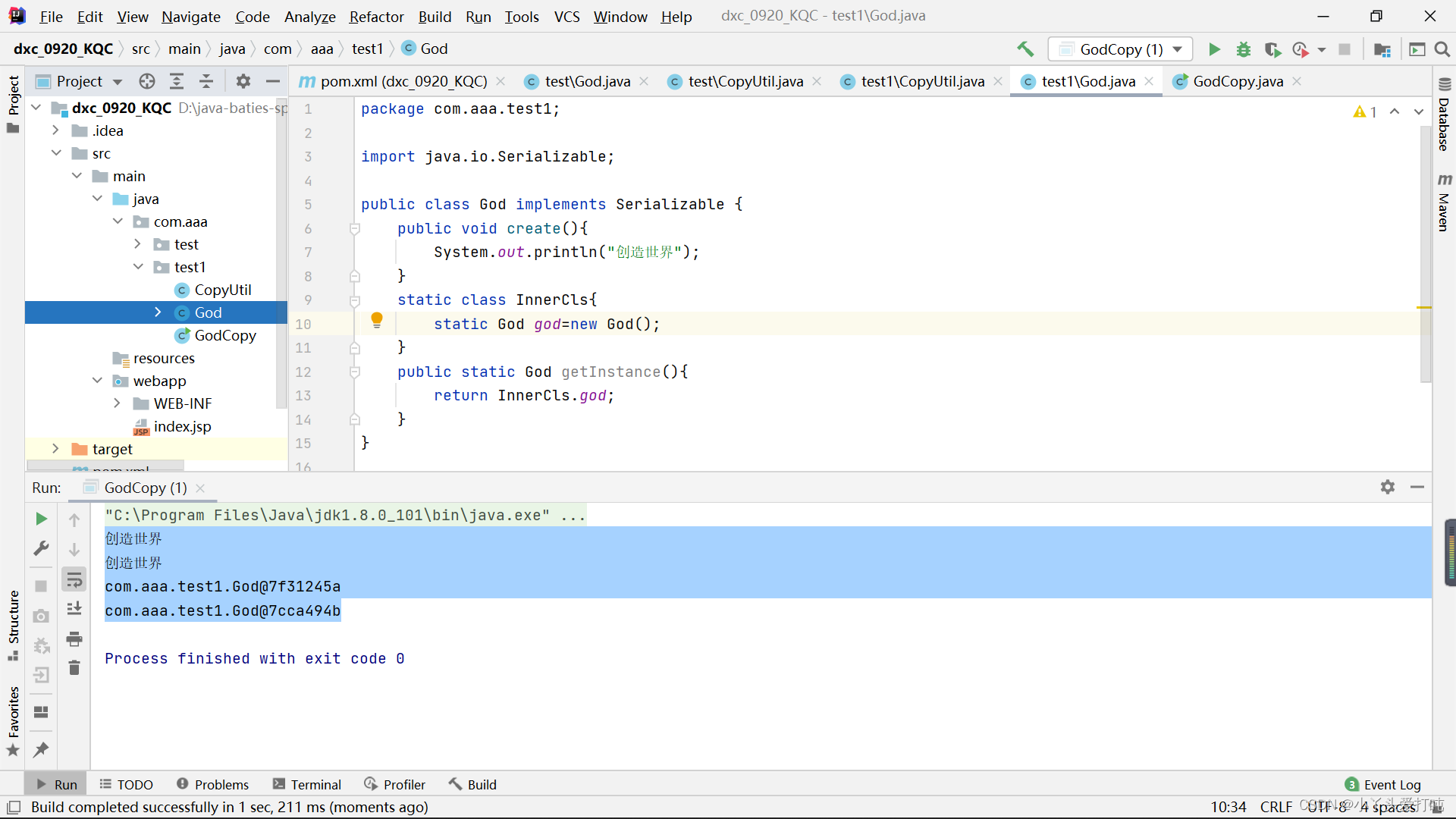This screenshot has height=819, width=1456.
Task: Fold the create() method gutter marker
Action: tap(354, 228)
